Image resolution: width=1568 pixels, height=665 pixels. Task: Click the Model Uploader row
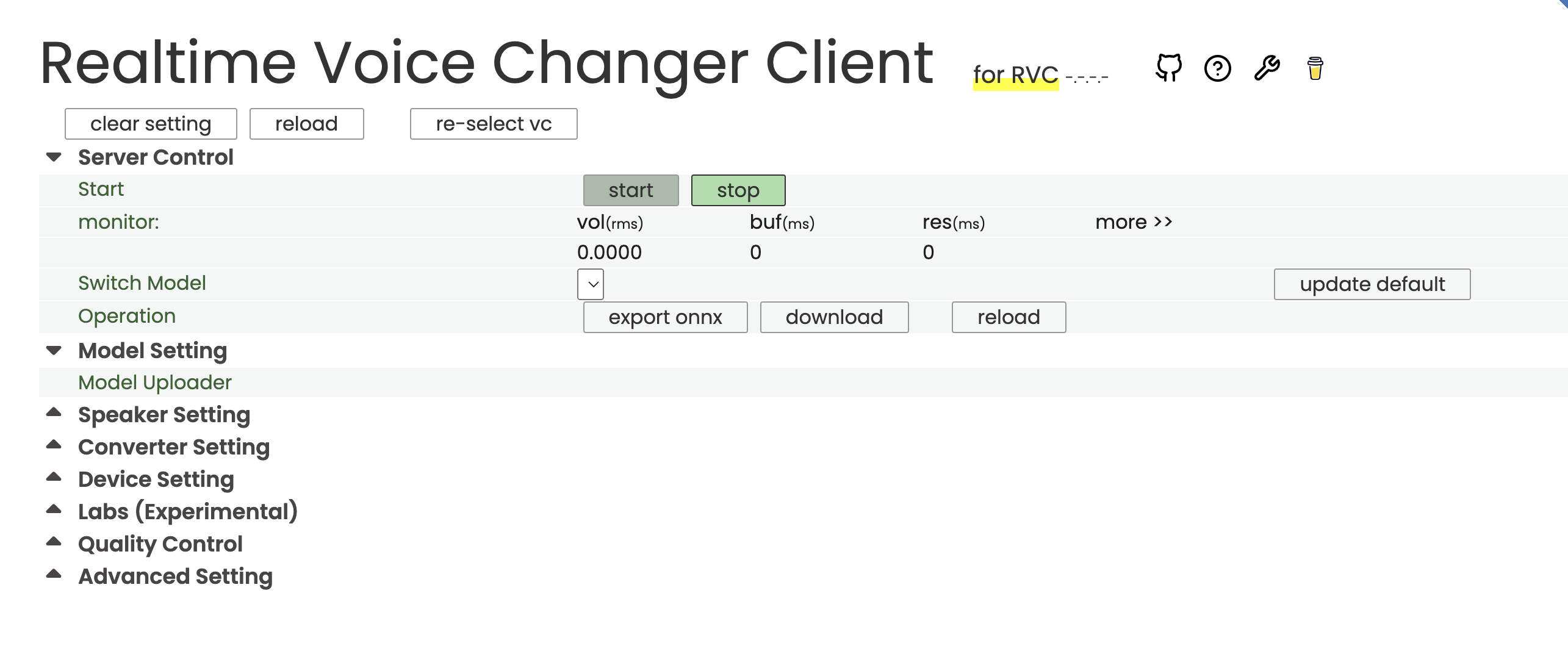[154, 383]
